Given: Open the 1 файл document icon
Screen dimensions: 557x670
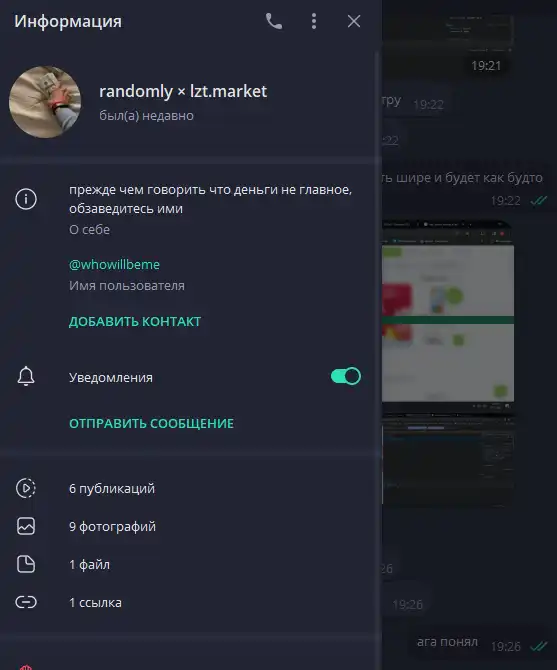Looking at the screenshot, I should tap(26, 564).
